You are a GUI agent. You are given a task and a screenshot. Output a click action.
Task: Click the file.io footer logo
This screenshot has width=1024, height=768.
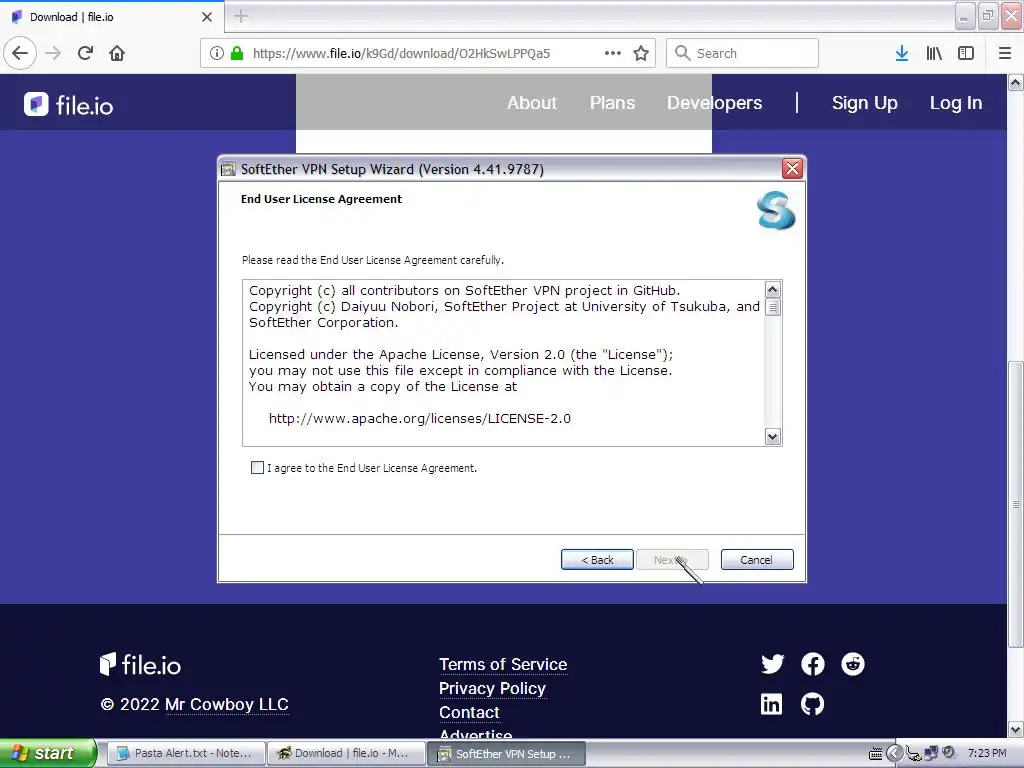point(140,665)
